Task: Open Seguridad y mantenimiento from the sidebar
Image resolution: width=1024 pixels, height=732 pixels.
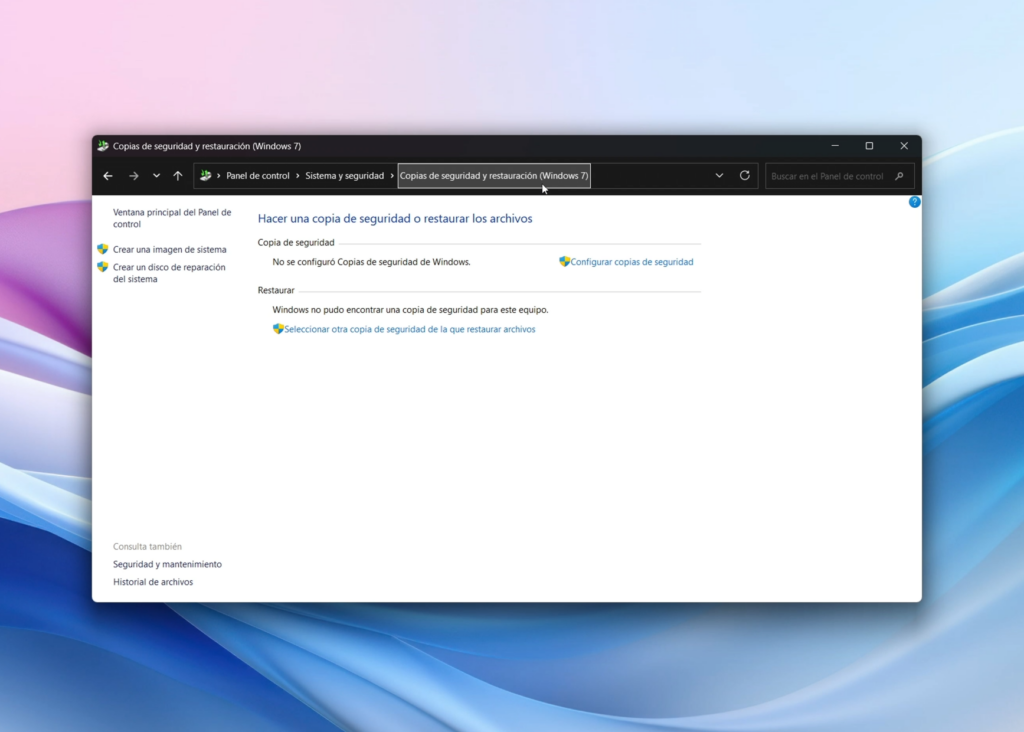Action: [168, 563]
